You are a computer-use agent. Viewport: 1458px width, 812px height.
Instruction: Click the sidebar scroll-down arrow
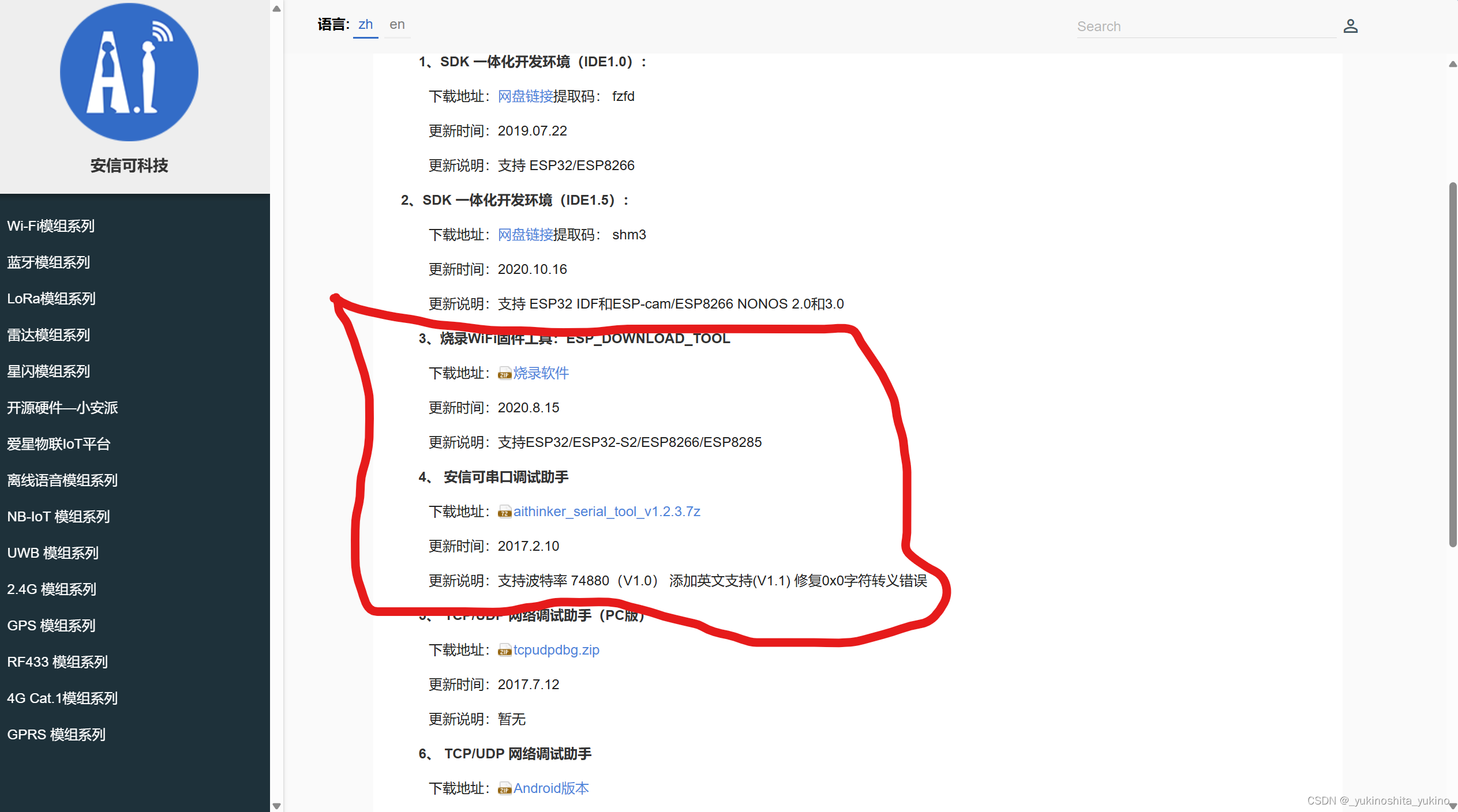pos(277,806)
